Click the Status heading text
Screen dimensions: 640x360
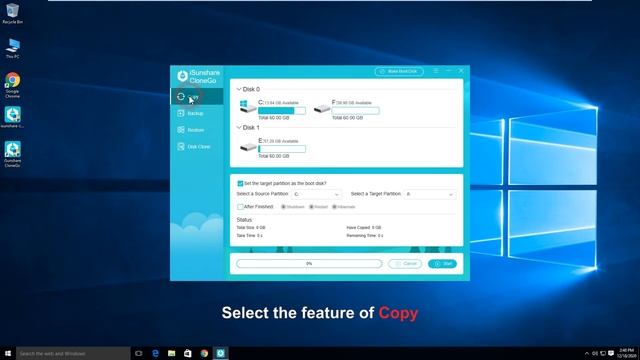pos(244,220)
